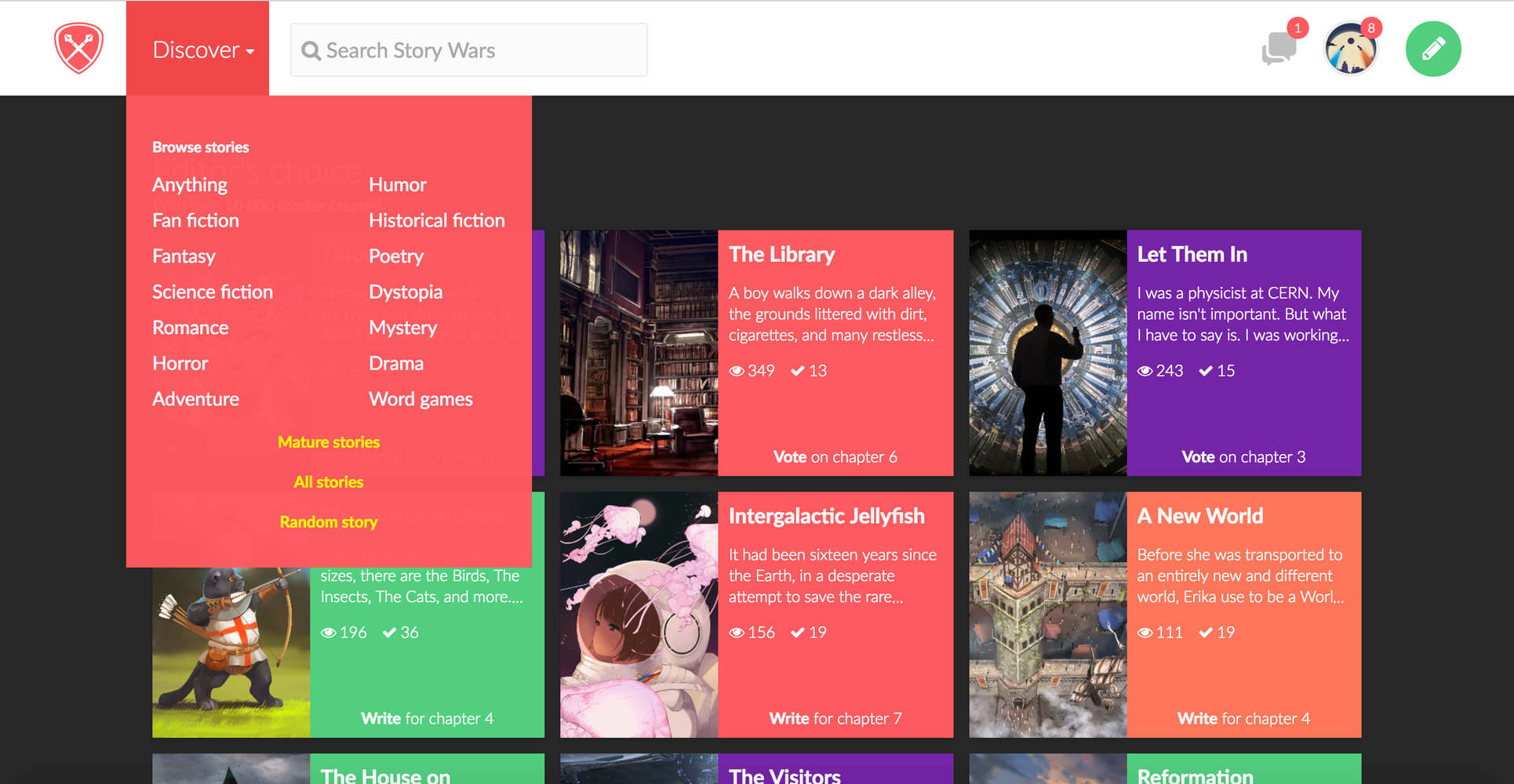1514x784 pixels.
Task: Click the Let Them In description text
Action: [1243, 314]
